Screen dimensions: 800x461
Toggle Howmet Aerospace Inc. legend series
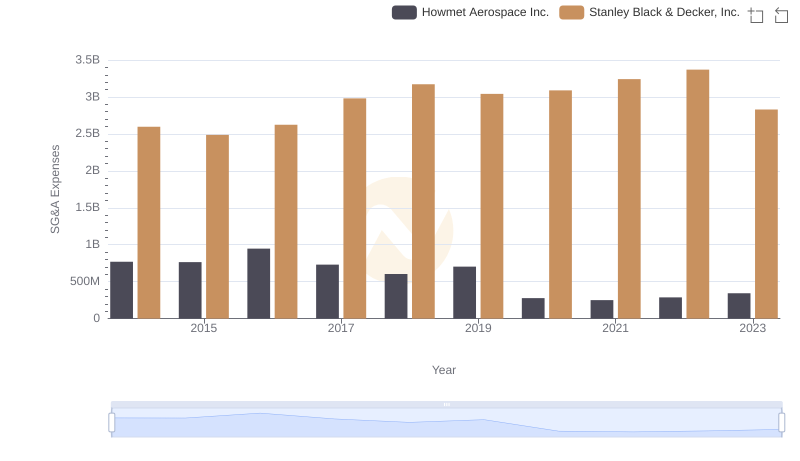pos(470,12)
